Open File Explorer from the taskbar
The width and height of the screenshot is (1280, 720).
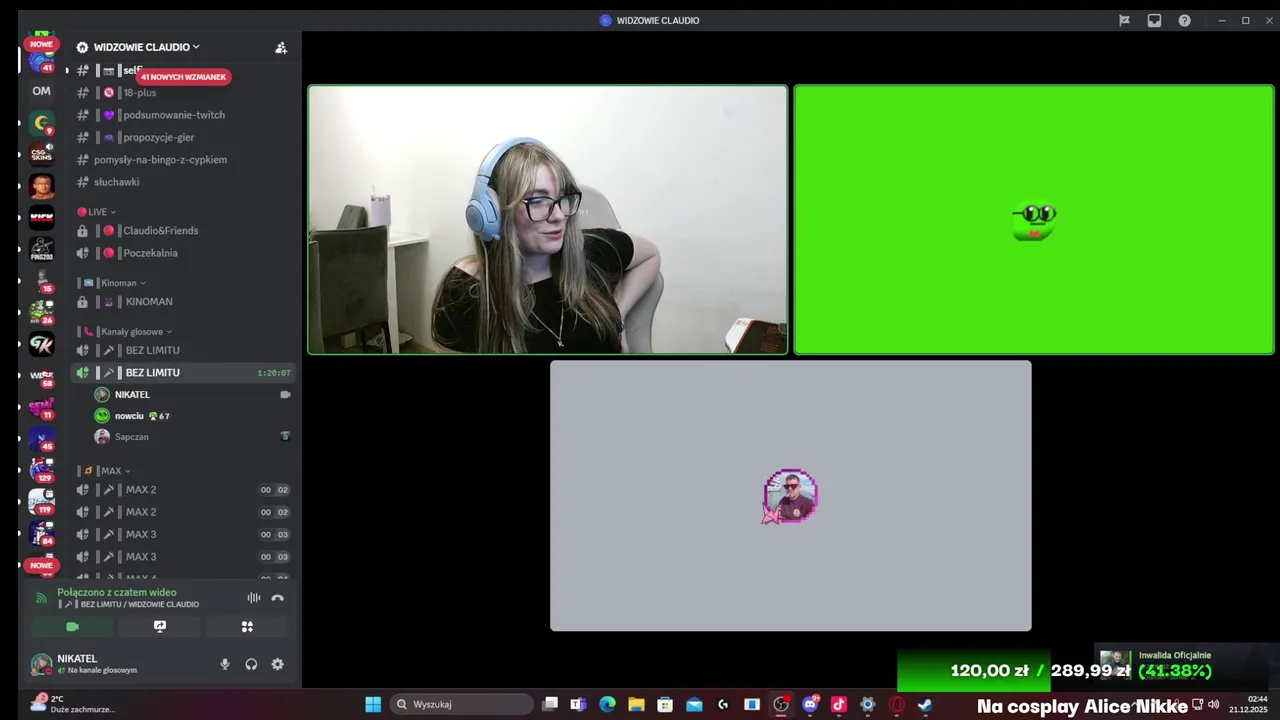636,705
